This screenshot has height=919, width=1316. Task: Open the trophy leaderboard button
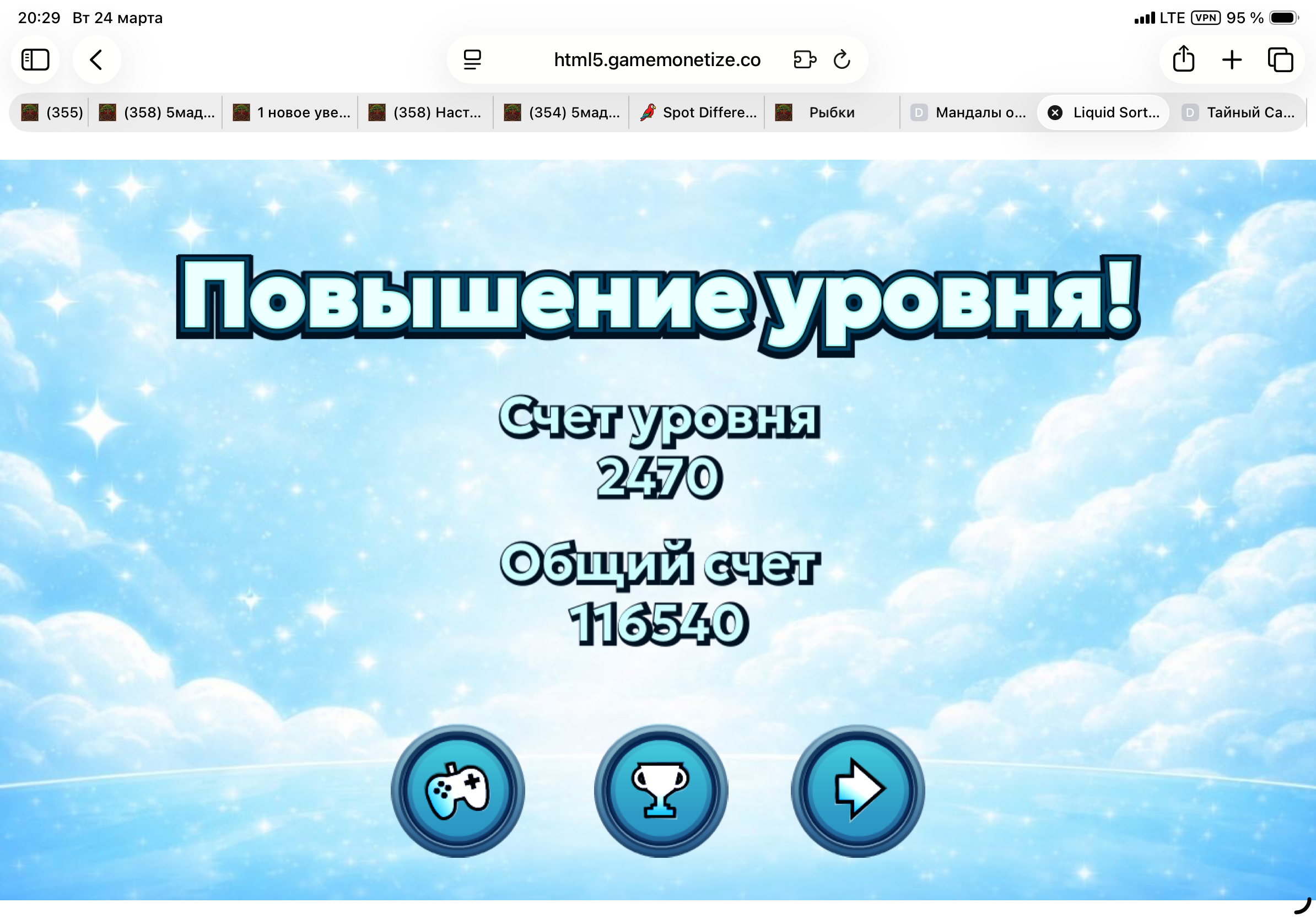pyautogui.click(x=660, y=791)
